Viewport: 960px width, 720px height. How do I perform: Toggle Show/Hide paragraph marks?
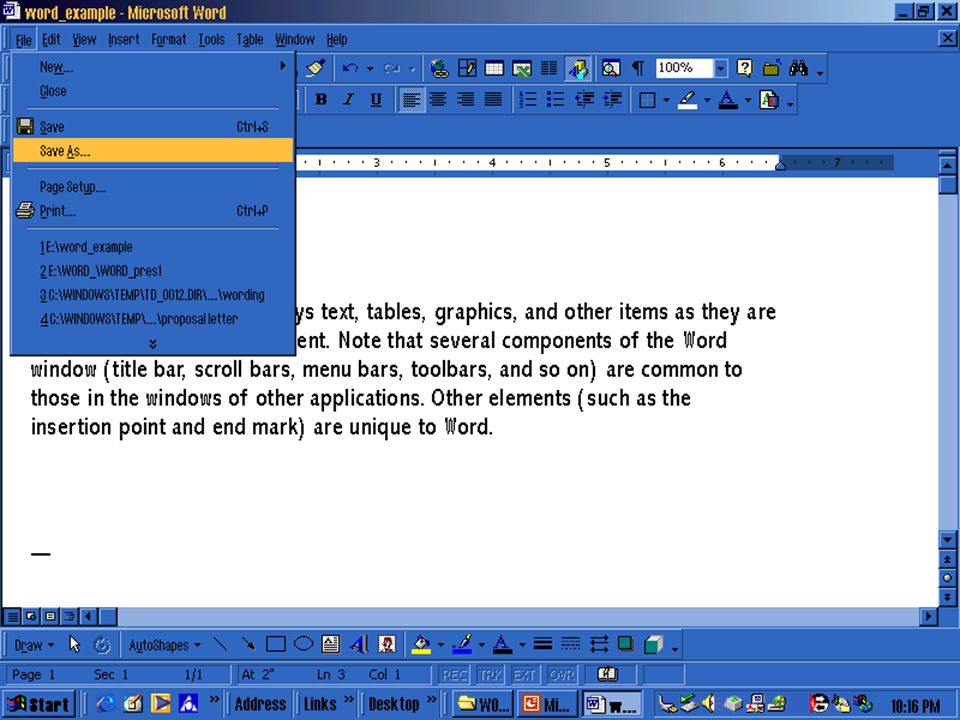click(x=638, y=68)
